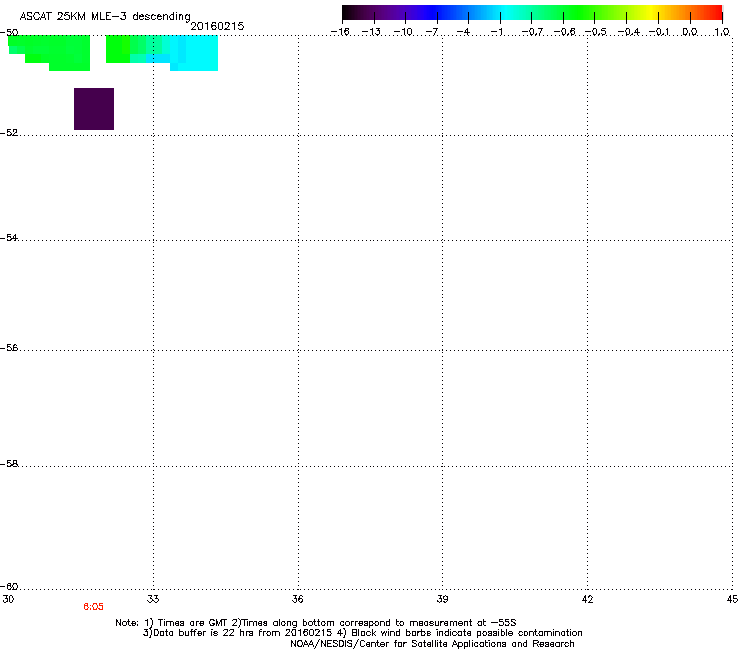The image size is (740, 650).
Task: Click the color bar label -0.4
Action: [x=628, y=32]
